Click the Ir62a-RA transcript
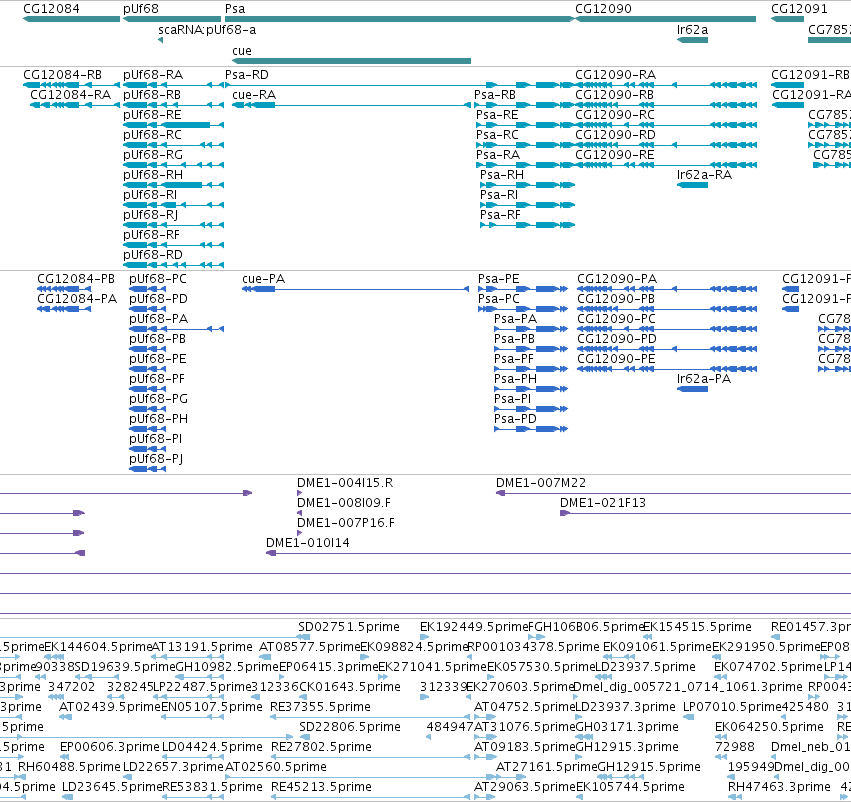Screen dimensions: 851x802 (693, 185)
